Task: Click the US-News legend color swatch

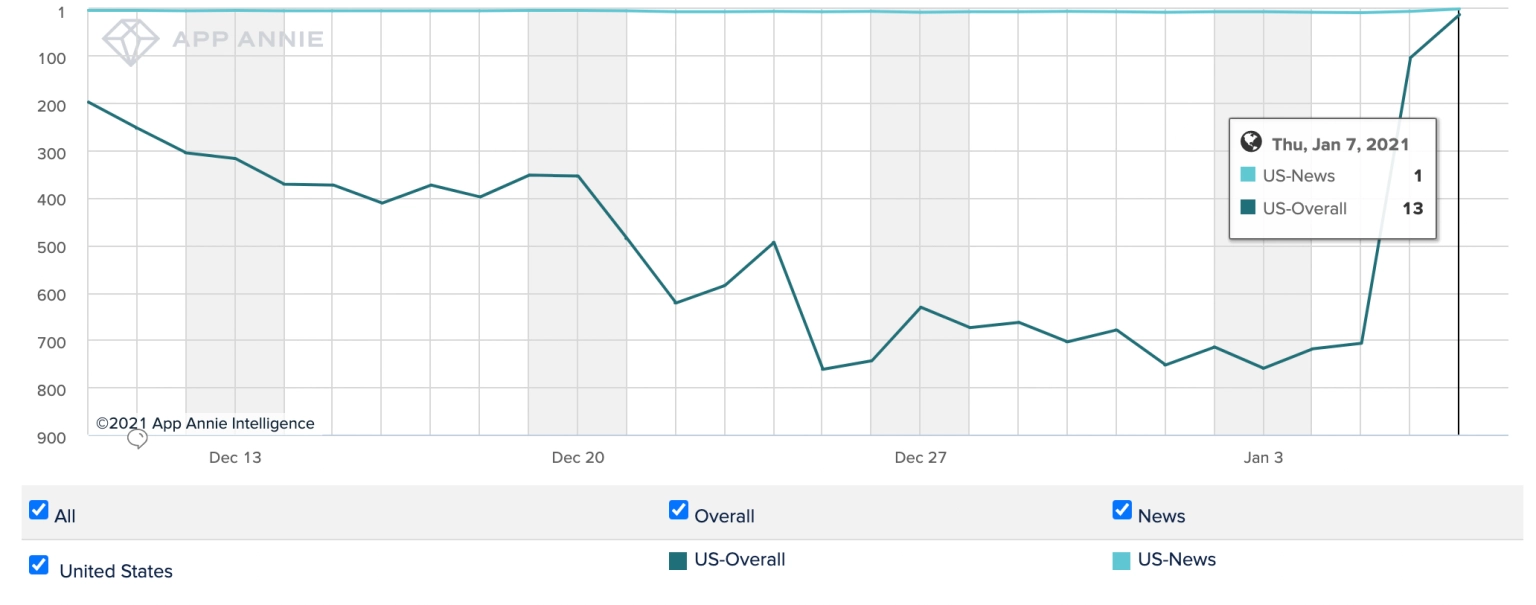Action: [x=1122, y=561]
